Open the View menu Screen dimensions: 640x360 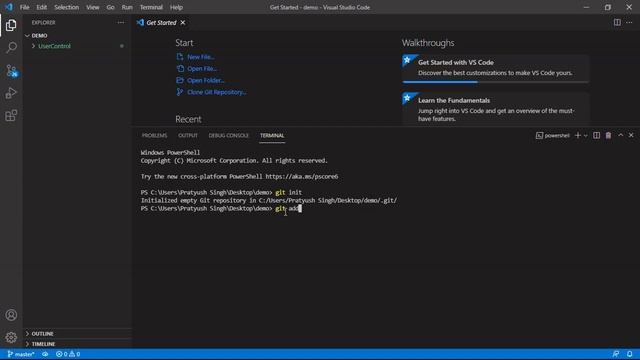point(93,7)
